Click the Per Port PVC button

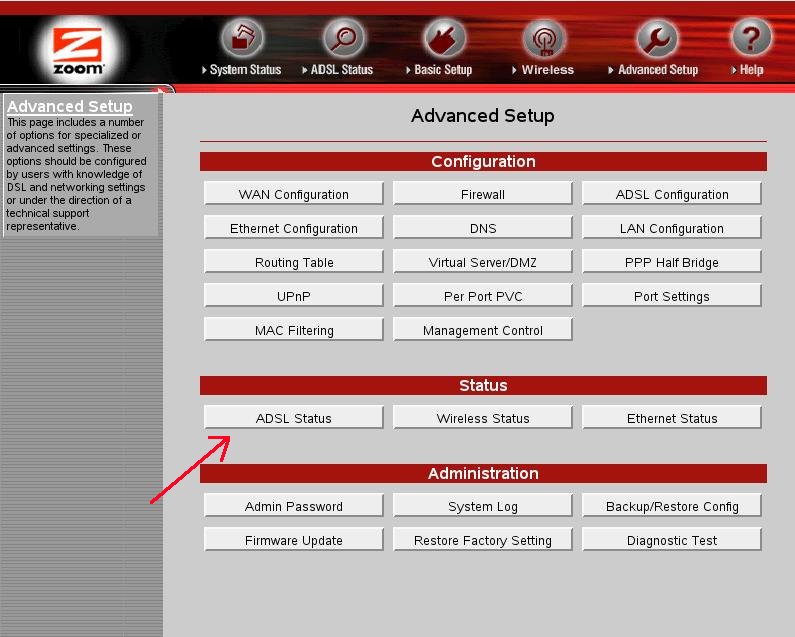(x=483, y=296)
